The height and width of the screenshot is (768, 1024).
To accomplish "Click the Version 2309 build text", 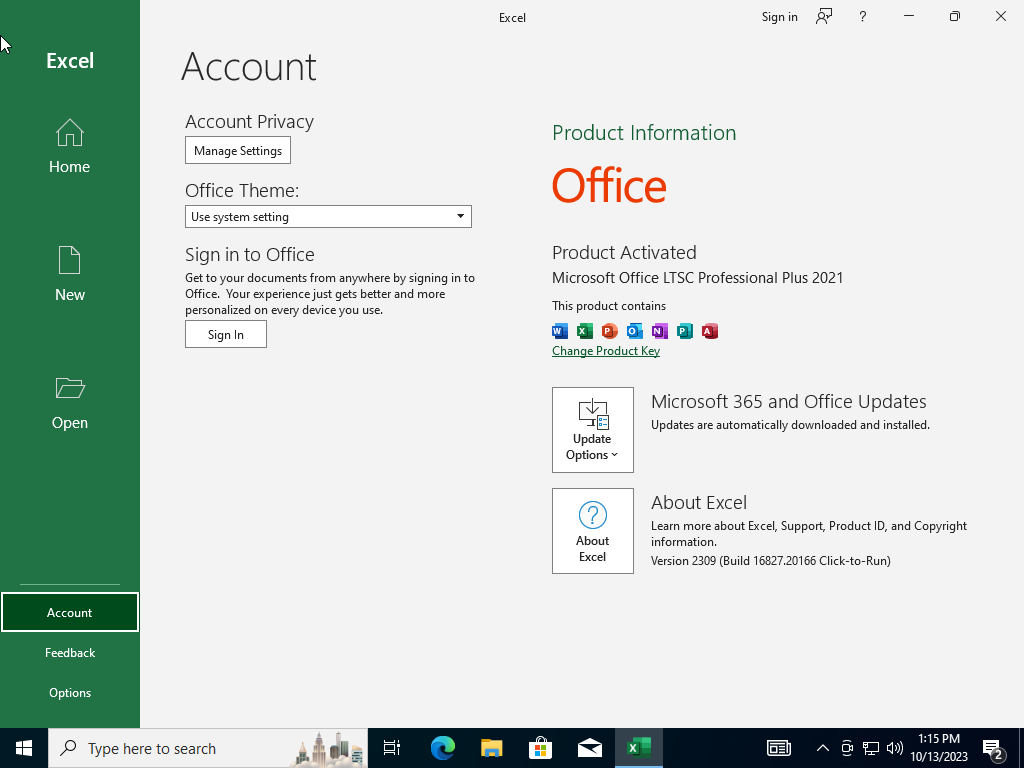I will [771, 561].
